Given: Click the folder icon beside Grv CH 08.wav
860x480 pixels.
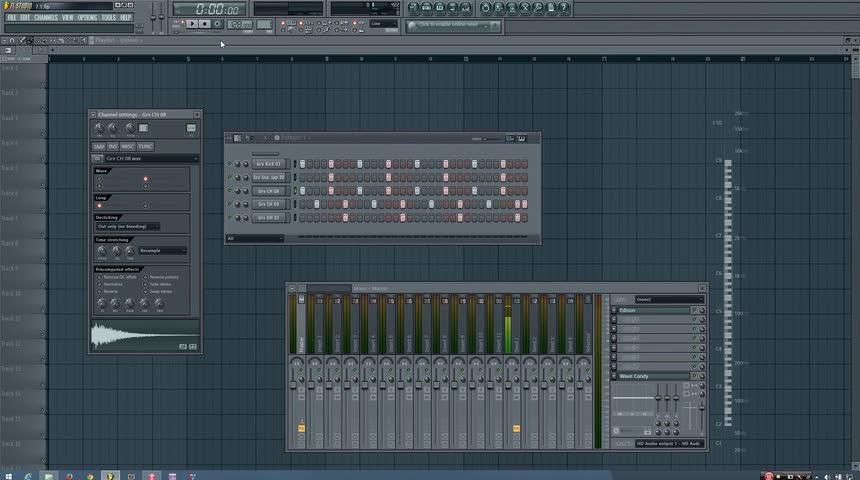Looking at the screenshot, I should pyautogui.click(x=98, y=158).
